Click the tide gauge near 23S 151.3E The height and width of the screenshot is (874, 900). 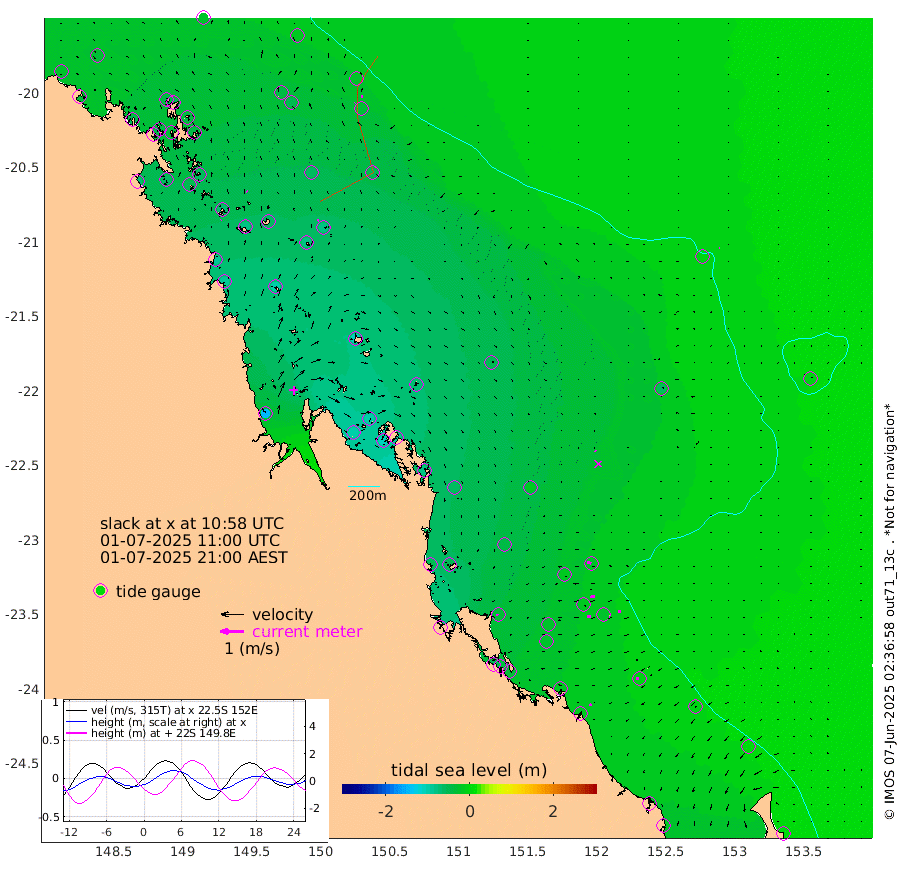pyautogui.click(x=505, y=544)
